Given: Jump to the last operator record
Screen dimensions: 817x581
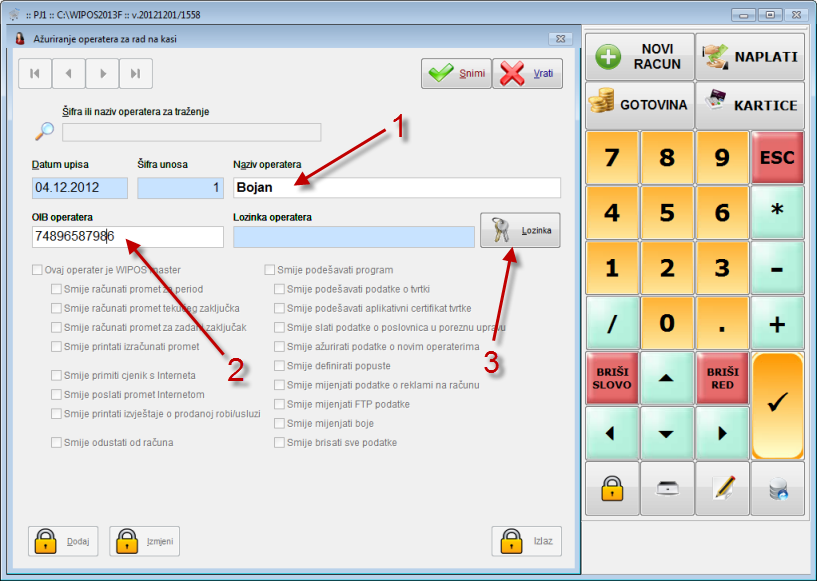Looking at the screenshot, I should pos(136,73).
